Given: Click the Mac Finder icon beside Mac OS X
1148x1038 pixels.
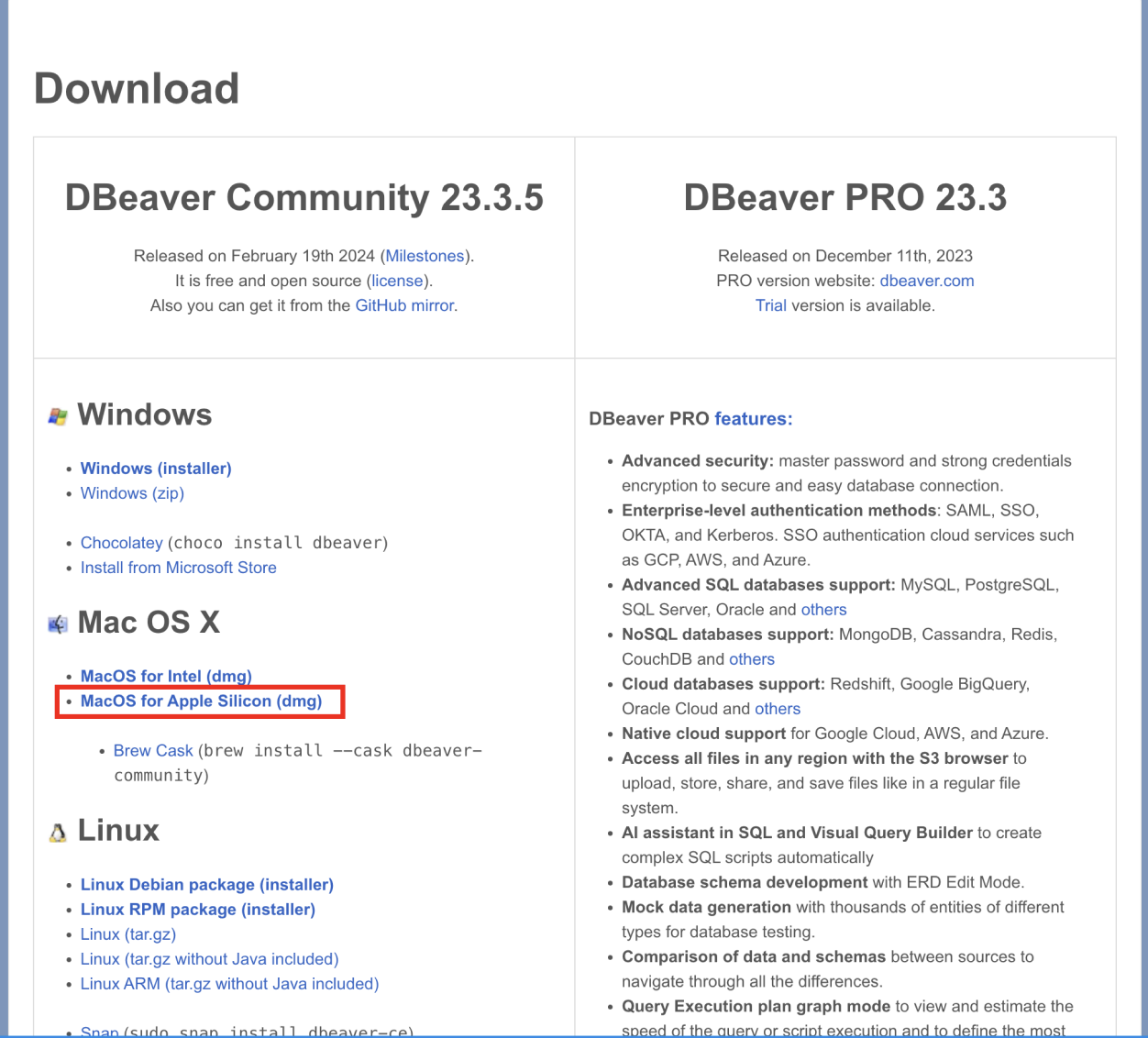Looking at the screenshot, I should (x=58, y=624).
